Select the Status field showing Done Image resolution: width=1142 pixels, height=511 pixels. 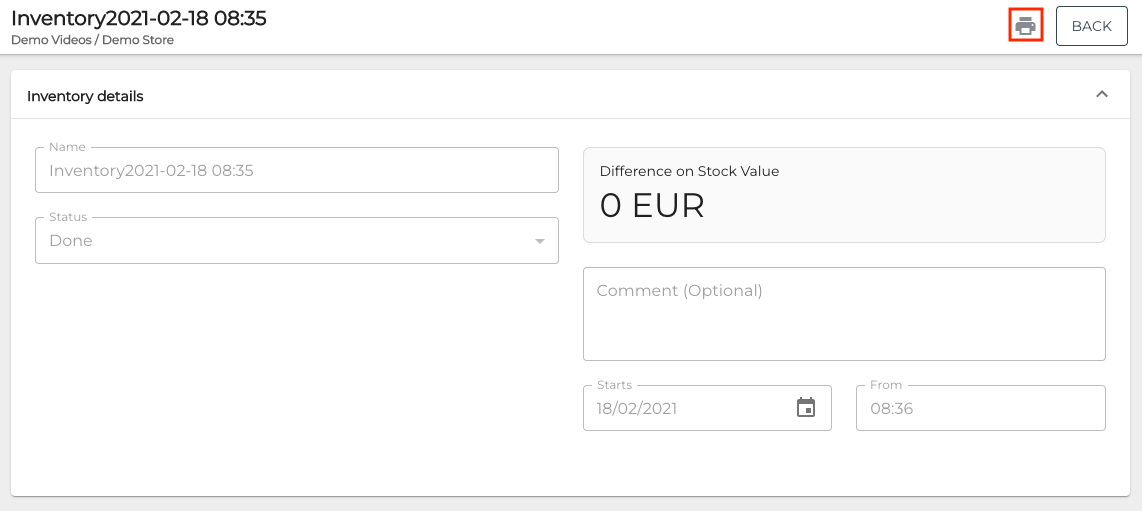(280, 241)
